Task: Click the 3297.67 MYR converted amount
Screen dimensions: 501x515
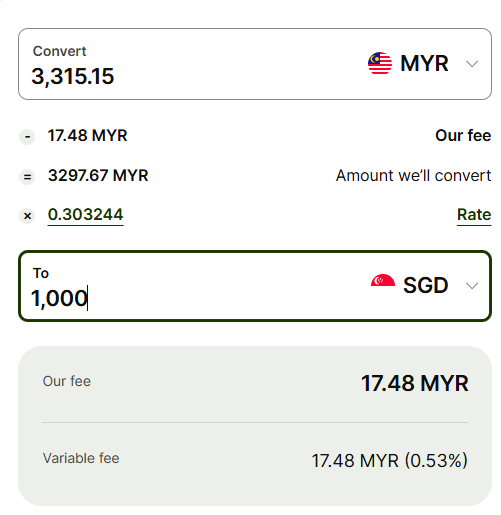Action: click(98, 175)
